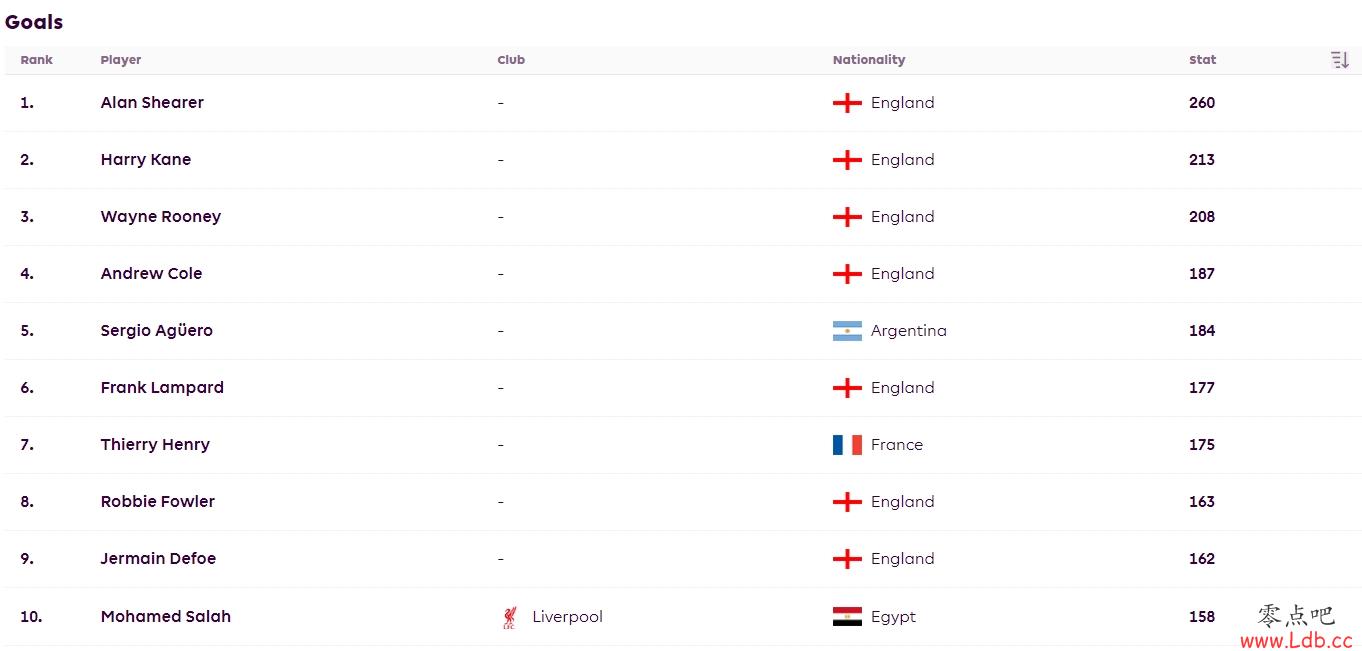The height and width of the screenshot is (651, 1362).
Task: Click the France flag next to Thierry Henry
Action: pos(847,445)
